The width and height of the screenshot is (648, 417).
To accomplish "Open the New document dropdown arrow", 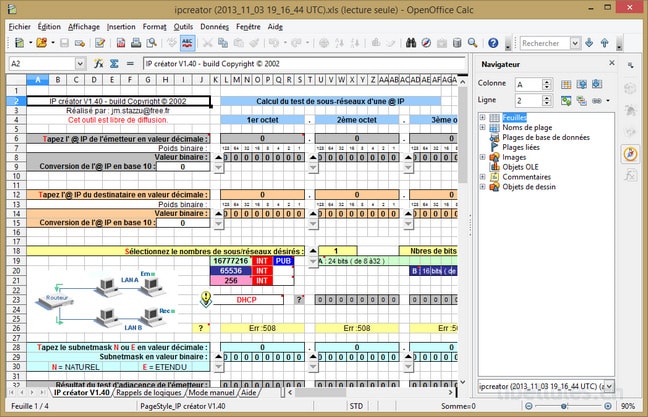I will click(x=31, y=43).
